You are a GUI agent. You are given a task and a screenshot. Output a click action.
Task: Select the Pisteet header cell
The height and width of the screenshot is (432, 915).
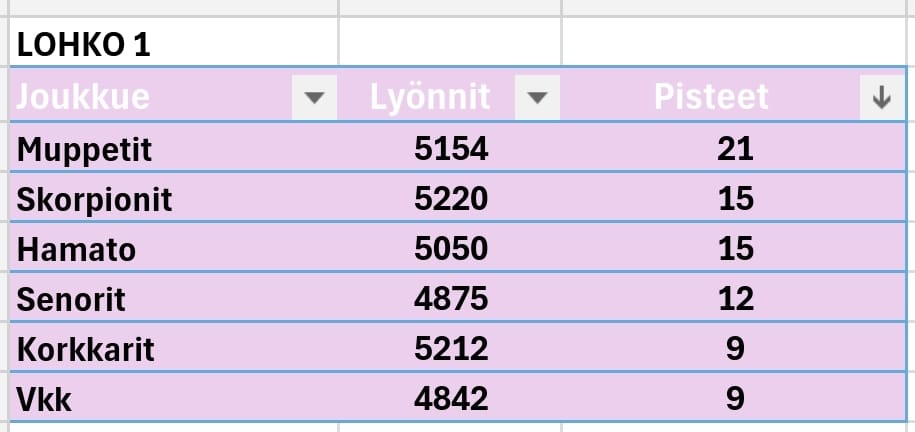click(x=711, y=97)
